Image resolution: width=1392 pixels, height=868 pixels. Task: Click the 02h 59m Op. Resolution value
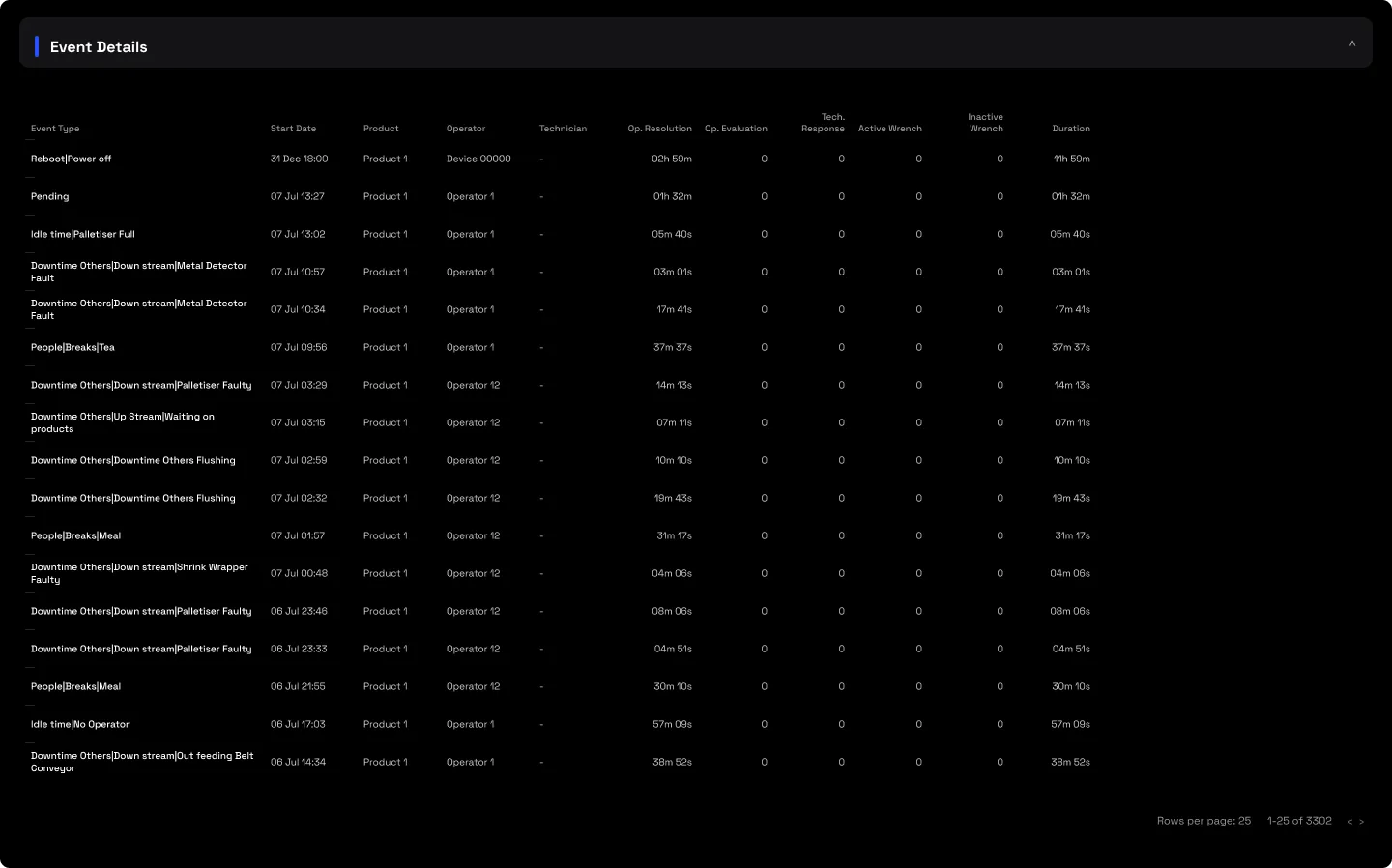[672, 159]
